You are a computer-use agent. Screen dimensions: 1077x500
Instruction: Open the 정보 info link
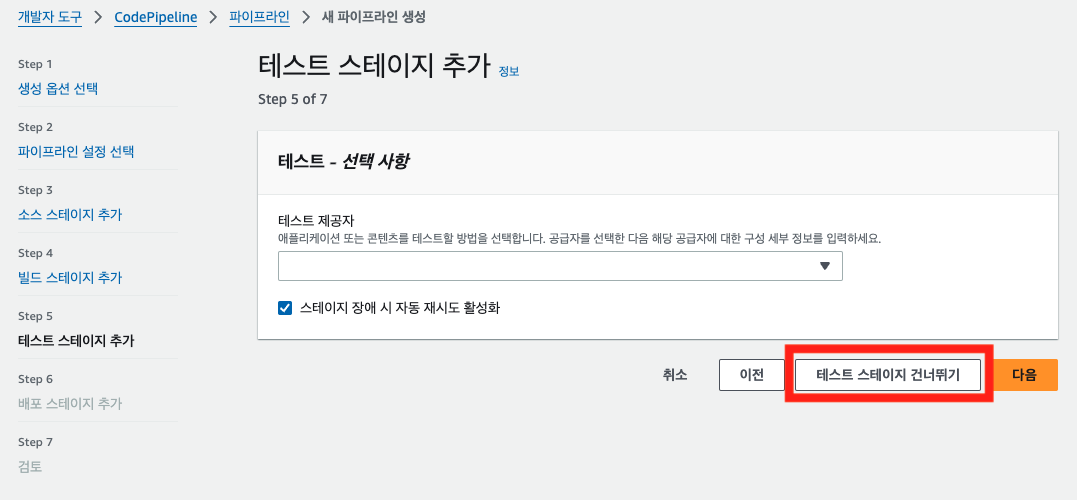509,71
